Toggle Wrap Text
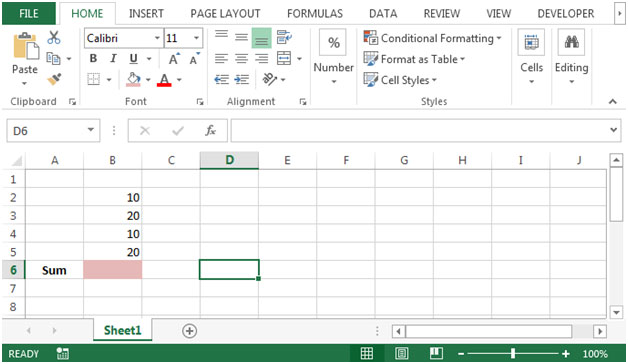 (284, 38)
